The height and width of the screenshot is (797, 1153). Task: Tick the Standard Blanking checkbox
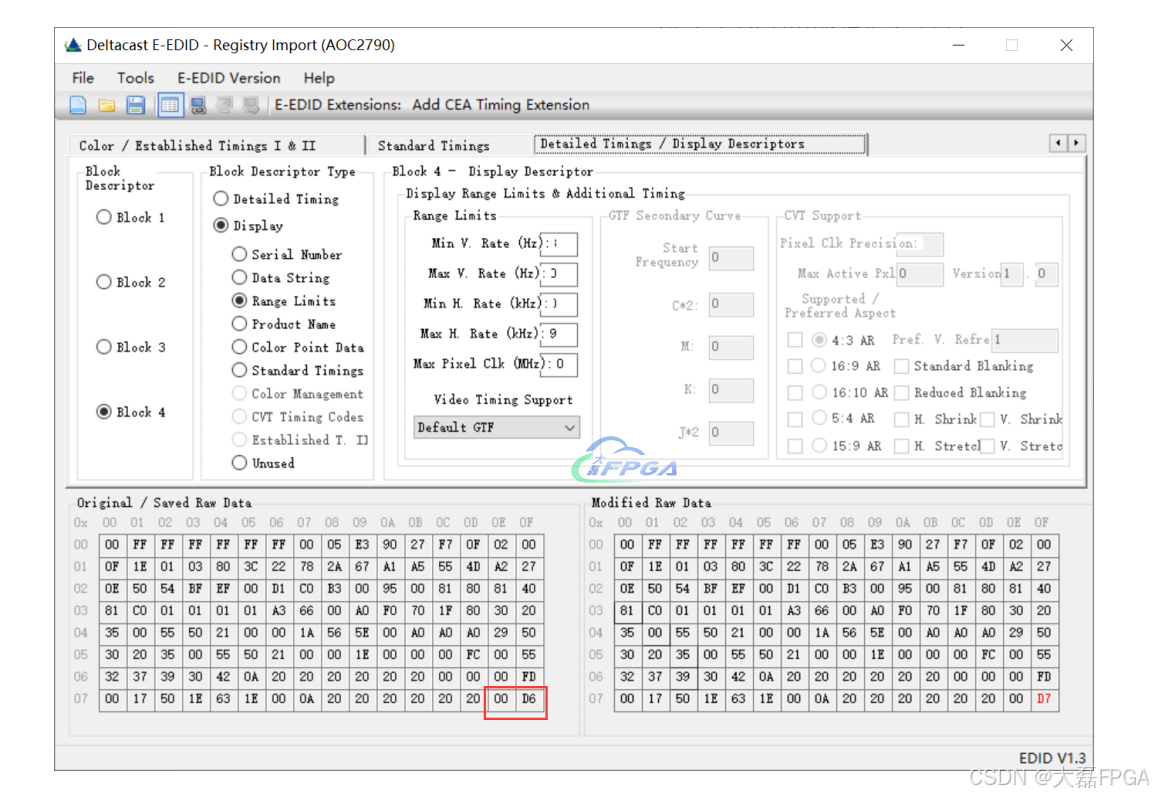click(902, 365)
